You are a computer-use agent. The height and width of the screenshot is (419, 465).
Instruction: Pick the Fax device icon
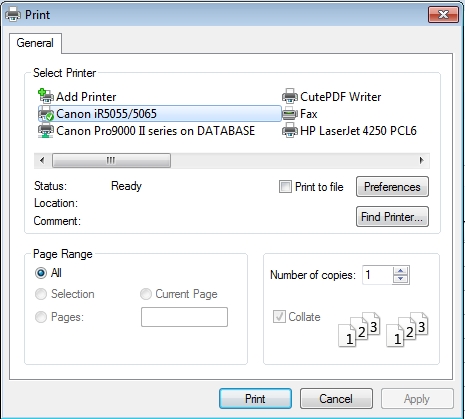pos(290,114)
